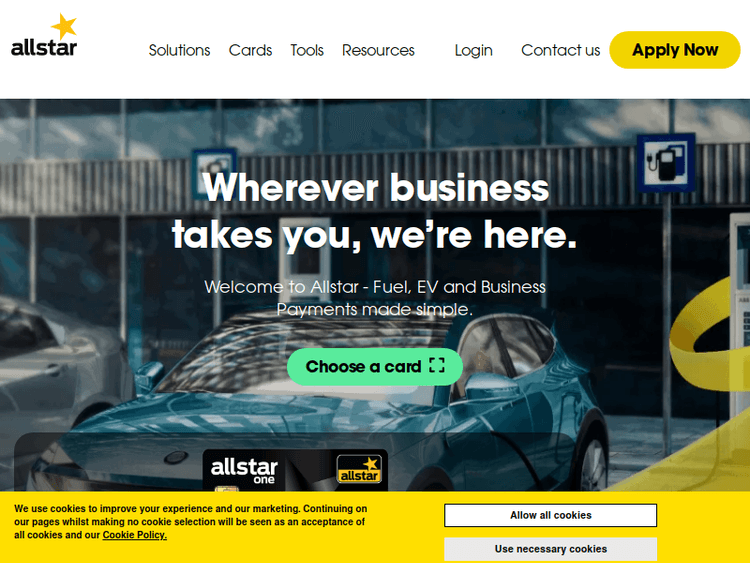Select Use necessary cookies

[x=551, y=549]
